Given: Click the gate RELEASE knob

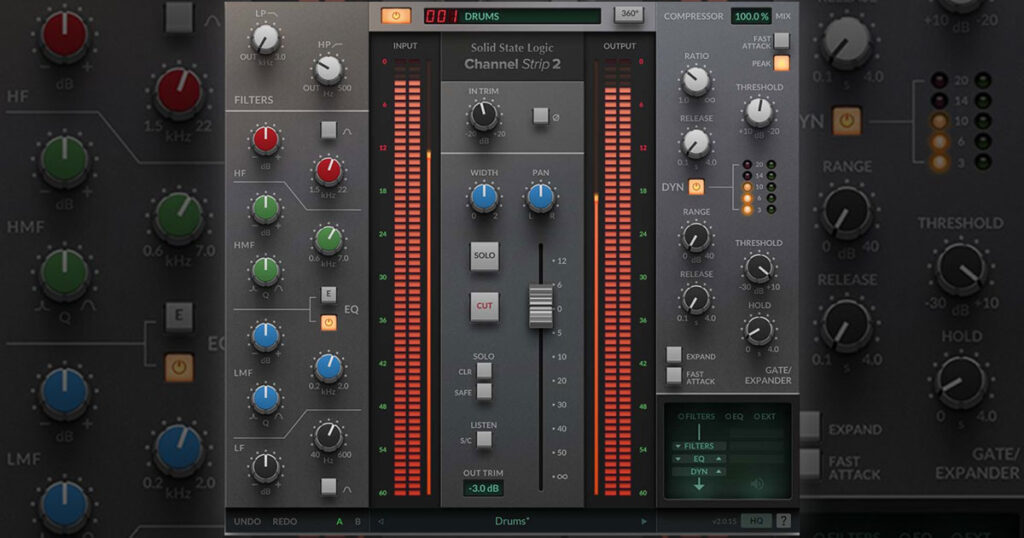Looking at the screenshot, I should [696, 299].
